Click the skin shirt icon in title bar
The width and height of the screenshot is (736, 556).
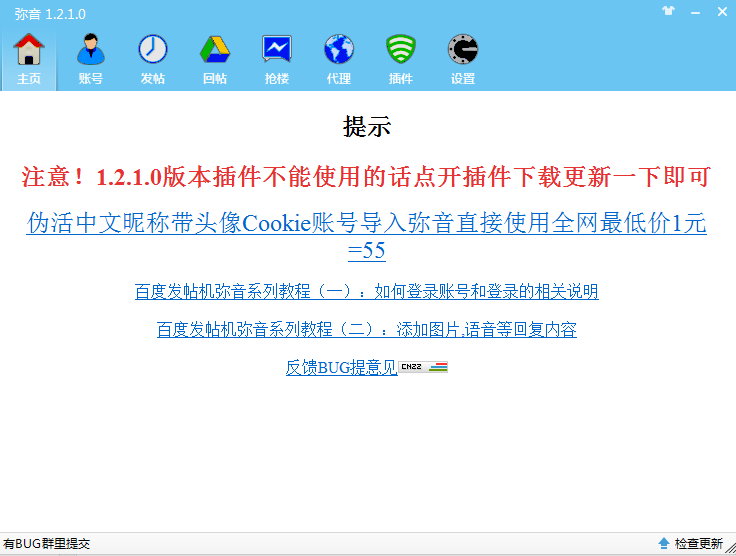(668, 11)
